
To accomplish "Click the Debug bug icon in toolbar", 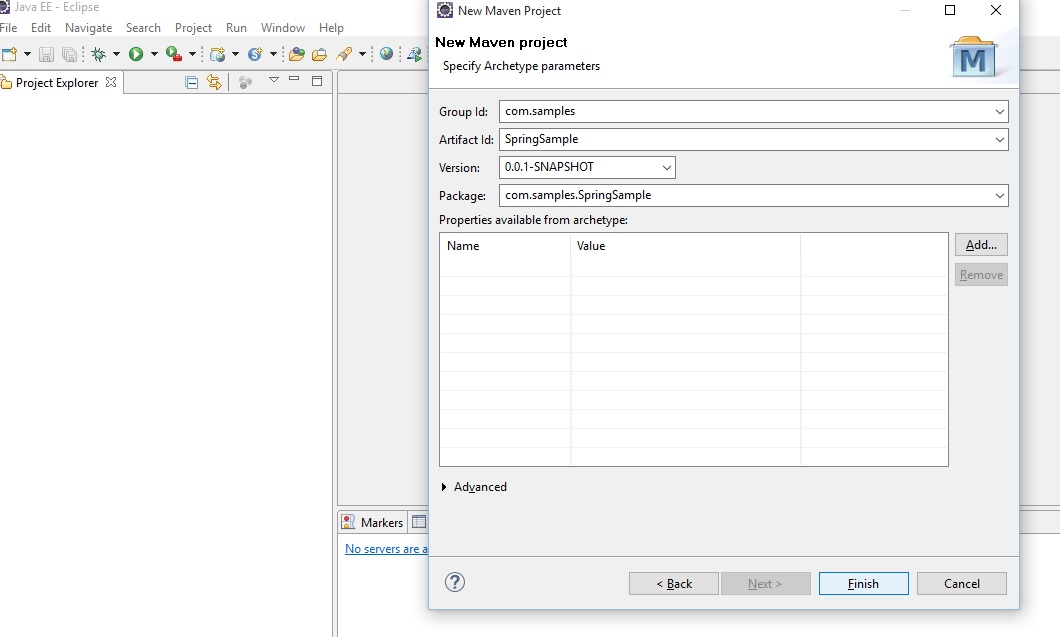I will coord(98,54).
